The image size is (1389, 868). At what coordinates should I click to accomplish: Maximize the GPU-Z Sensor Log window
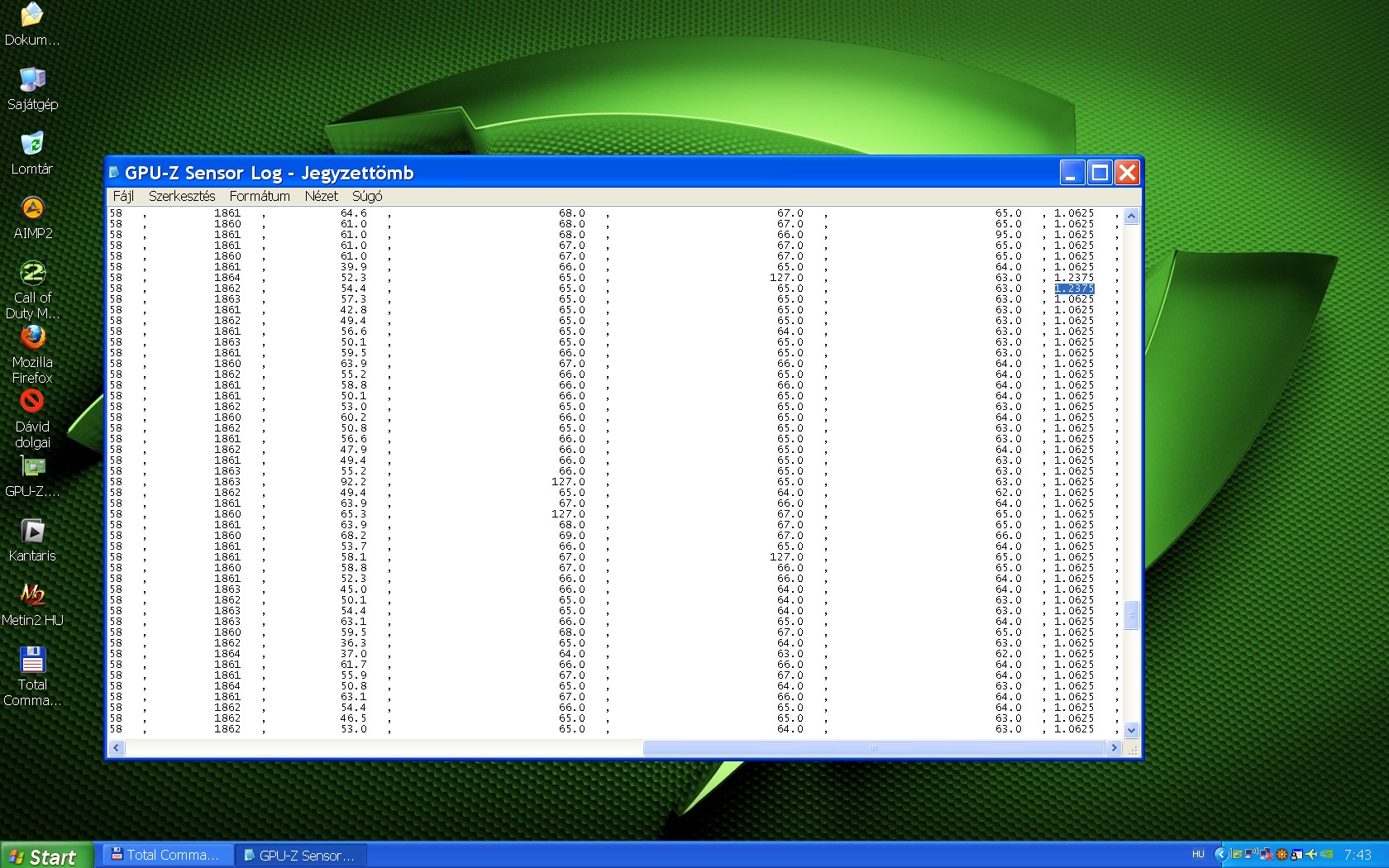[1100, 173]
